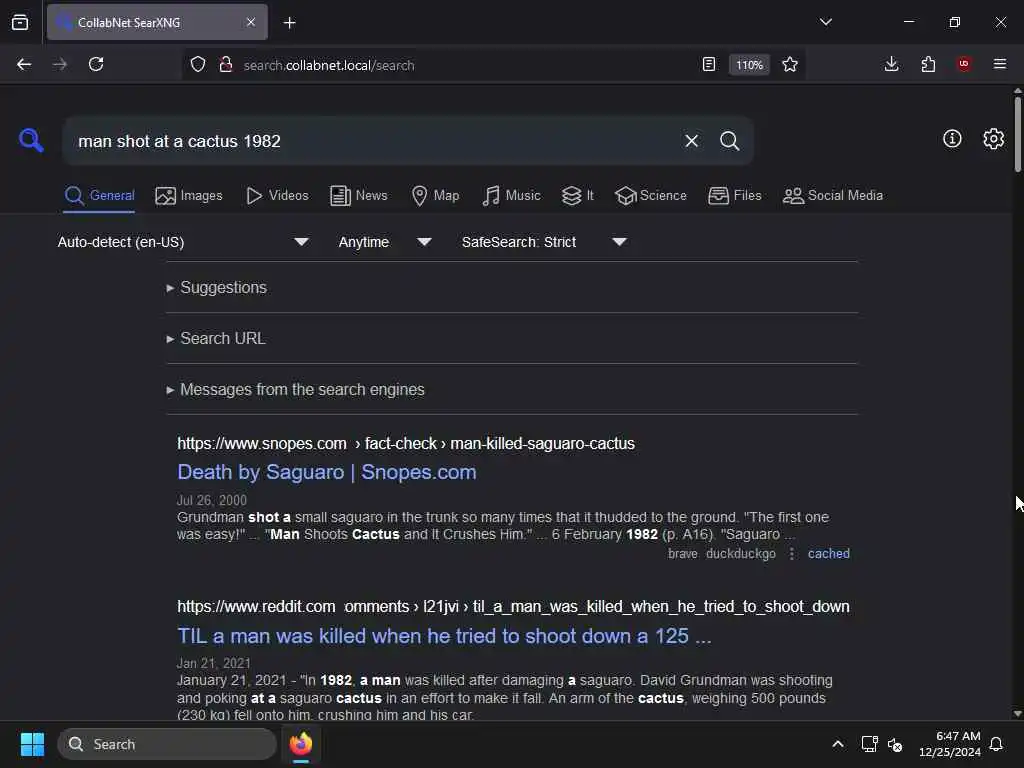Open the cached link for Snopes result
Image resolution: width=1024 pixels, height=768 pixels.
pos(829,553)
